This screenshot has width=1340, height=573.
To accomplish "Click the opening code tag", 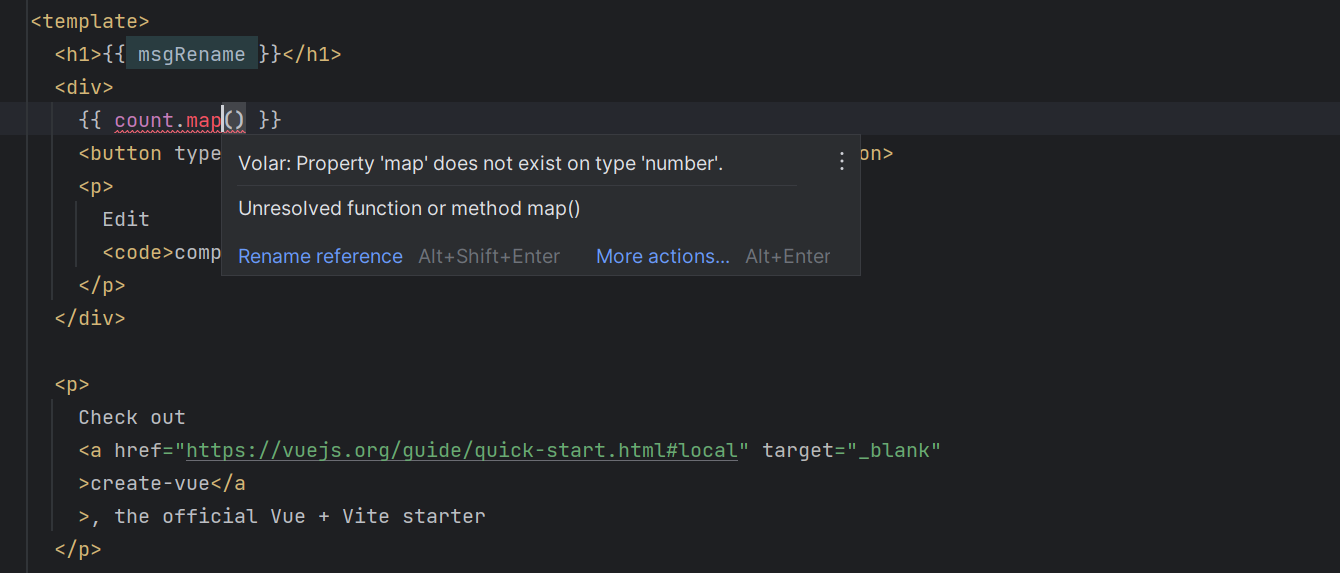I will [x=138, y=253].
